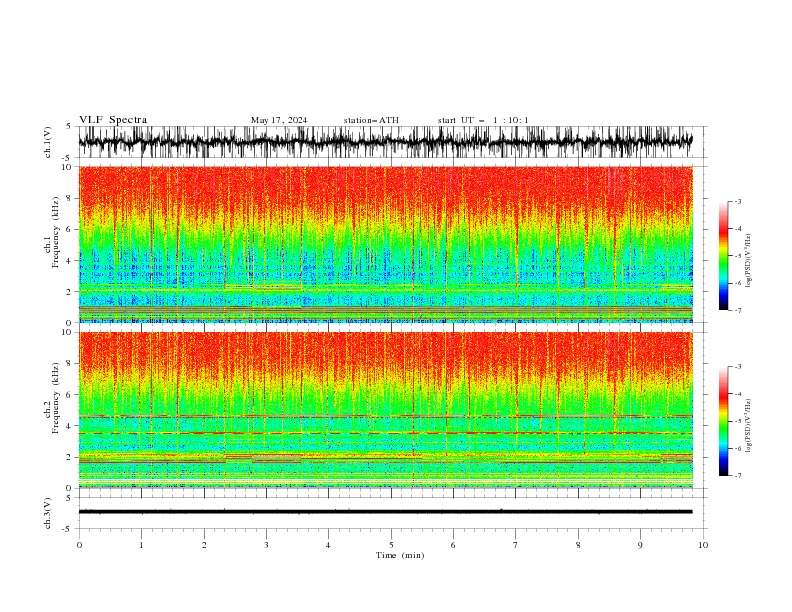Viewport: 792px width, 612px height.
Task: Click the ch.2 color scale bar
Action: (723, 421)
